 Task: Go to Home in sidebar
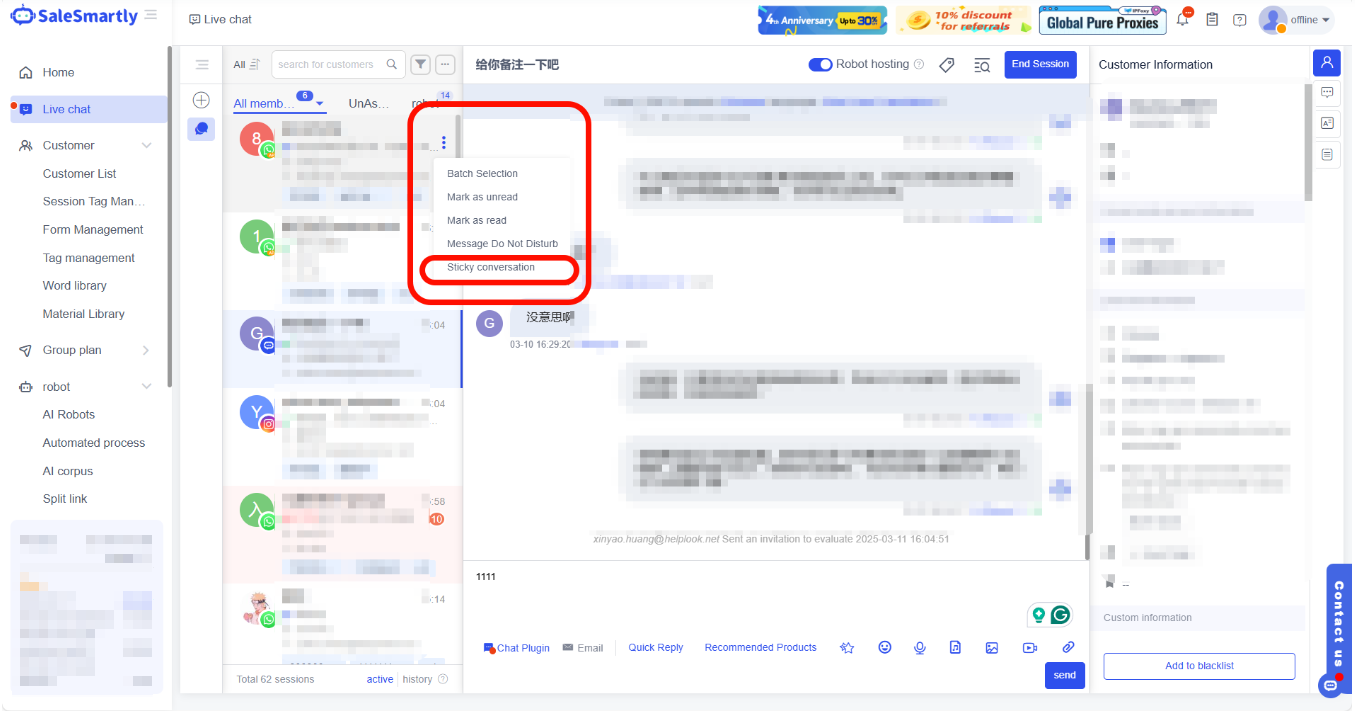click(58, 72)
